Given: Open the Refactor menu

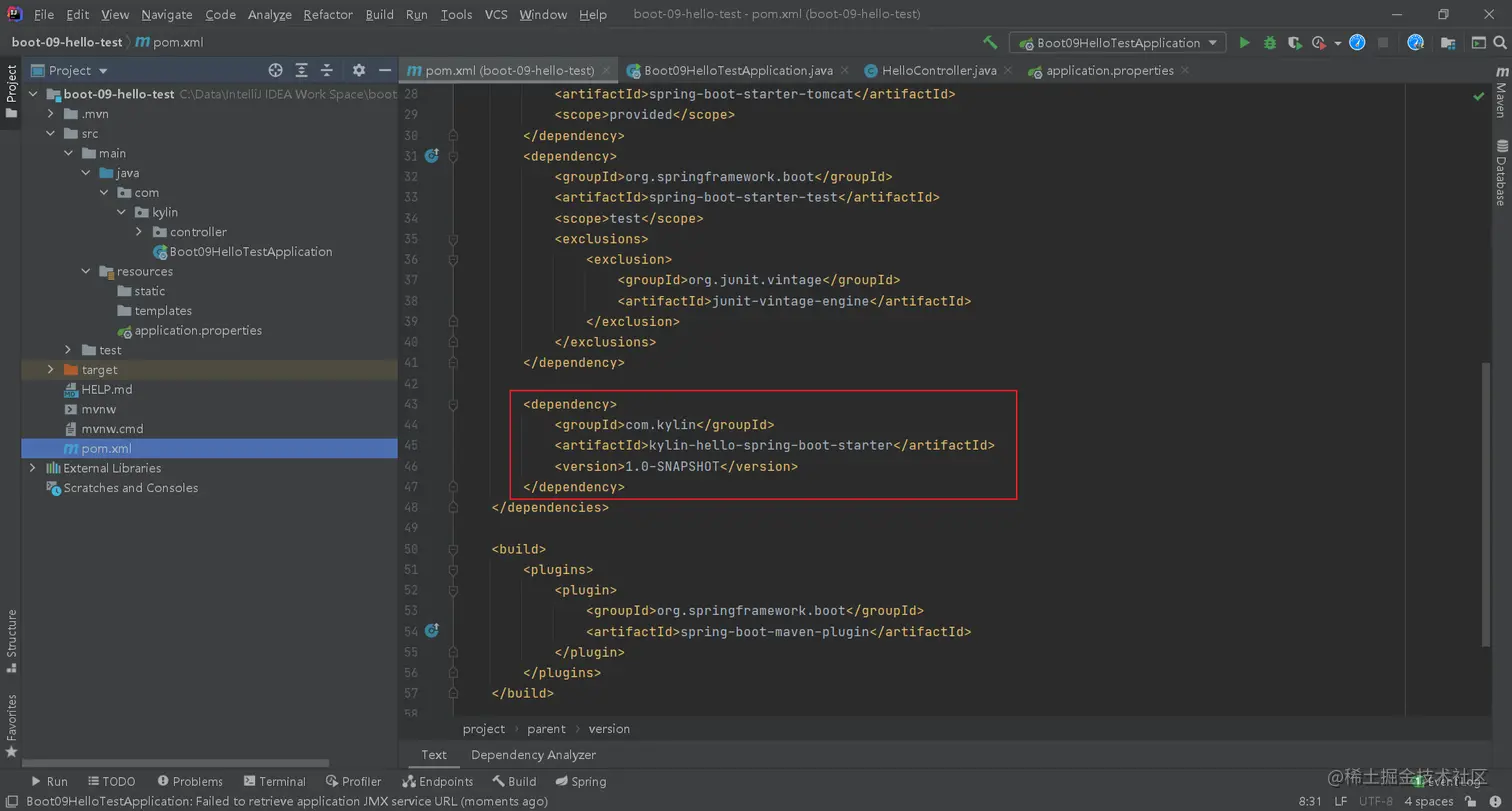Looking at the screenshot, I should [x=328, y=15].
